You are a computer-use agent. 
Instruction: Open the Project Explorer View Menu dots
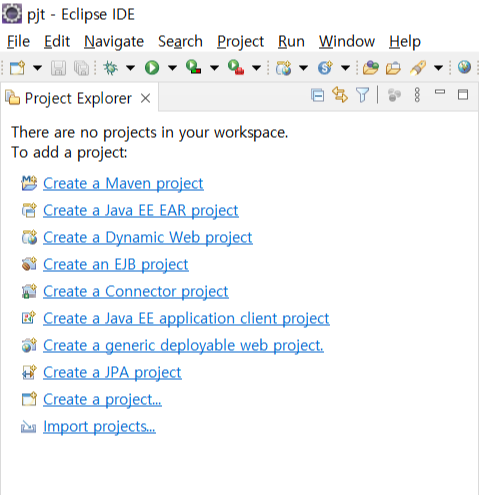(417, 95)
